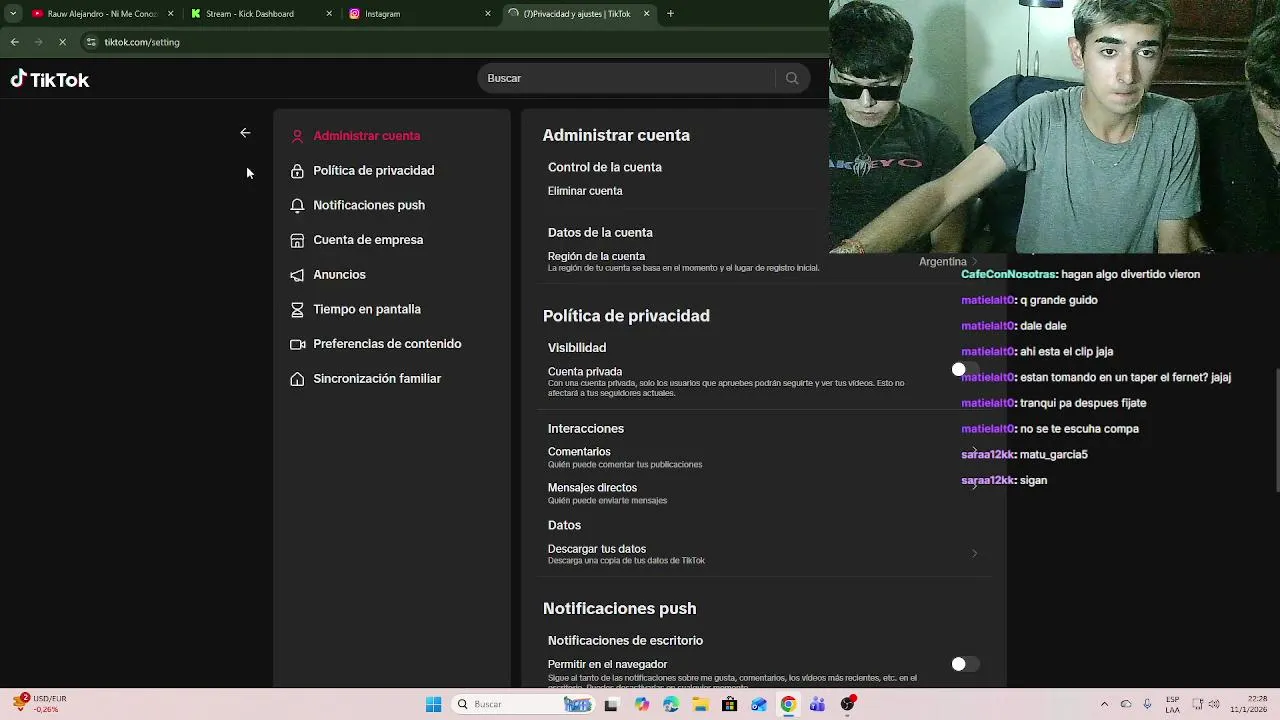Open Microsoft Teams from the taskbar
Screen dimensions: 1280x720
[x=817, y=704]
